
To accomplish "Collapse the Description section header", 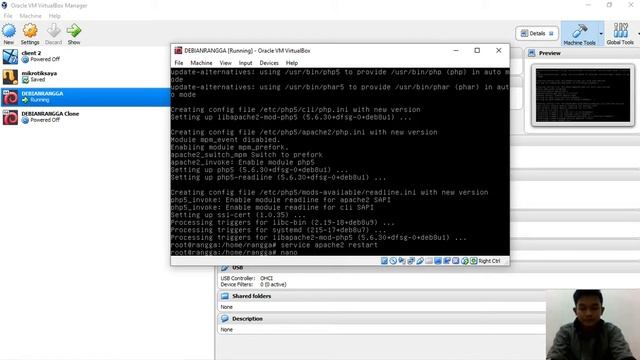I will tap(382, 319).
